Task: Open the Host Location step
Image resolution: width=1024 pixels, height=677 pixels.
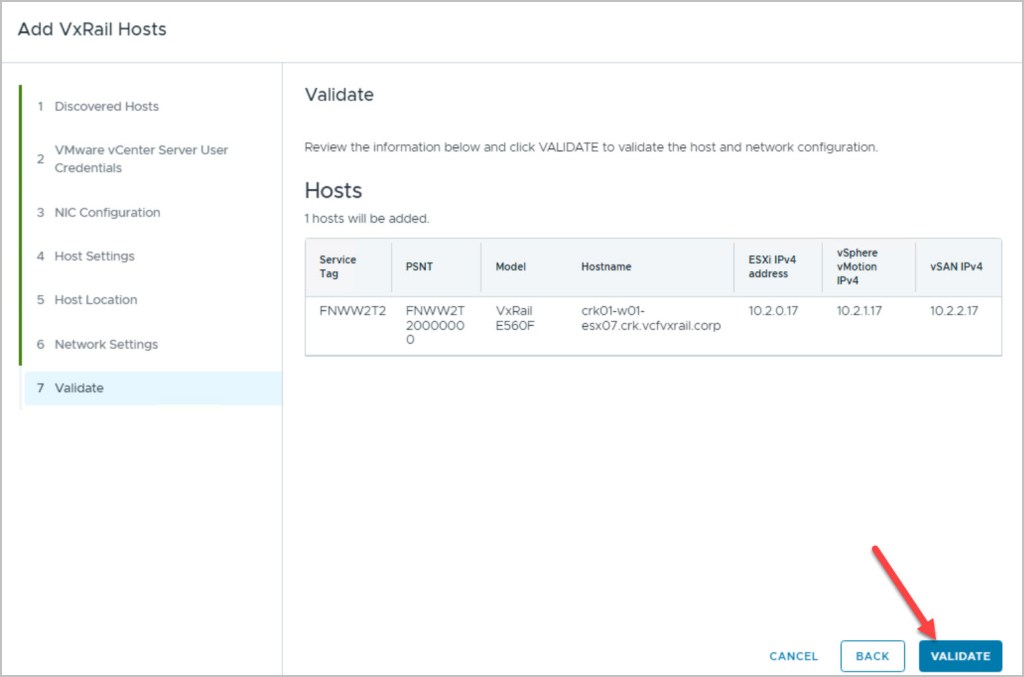Action: pos(96,300)
